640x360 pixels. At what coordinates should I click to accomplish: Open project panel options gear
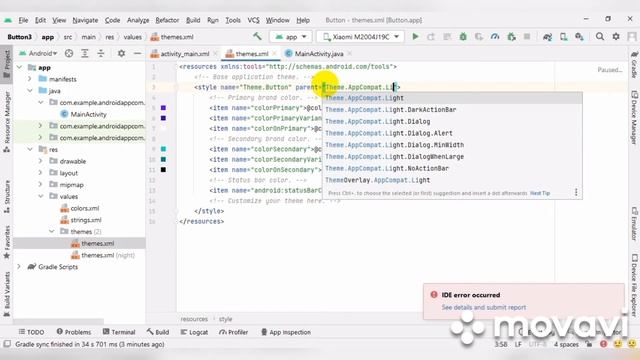click(121, 53)
